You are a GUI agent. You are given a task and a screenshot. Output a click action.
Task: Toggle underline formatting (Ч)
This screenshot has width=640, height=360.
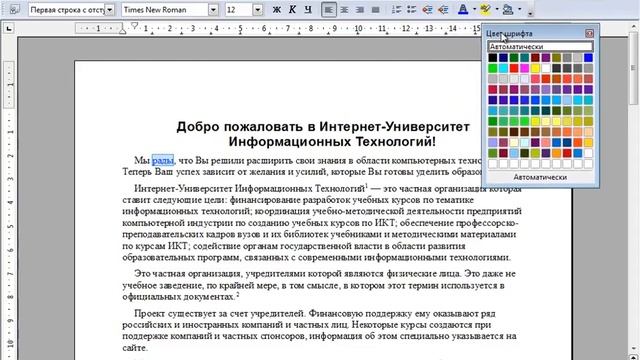pyautogui.click(x=308, y=10)
